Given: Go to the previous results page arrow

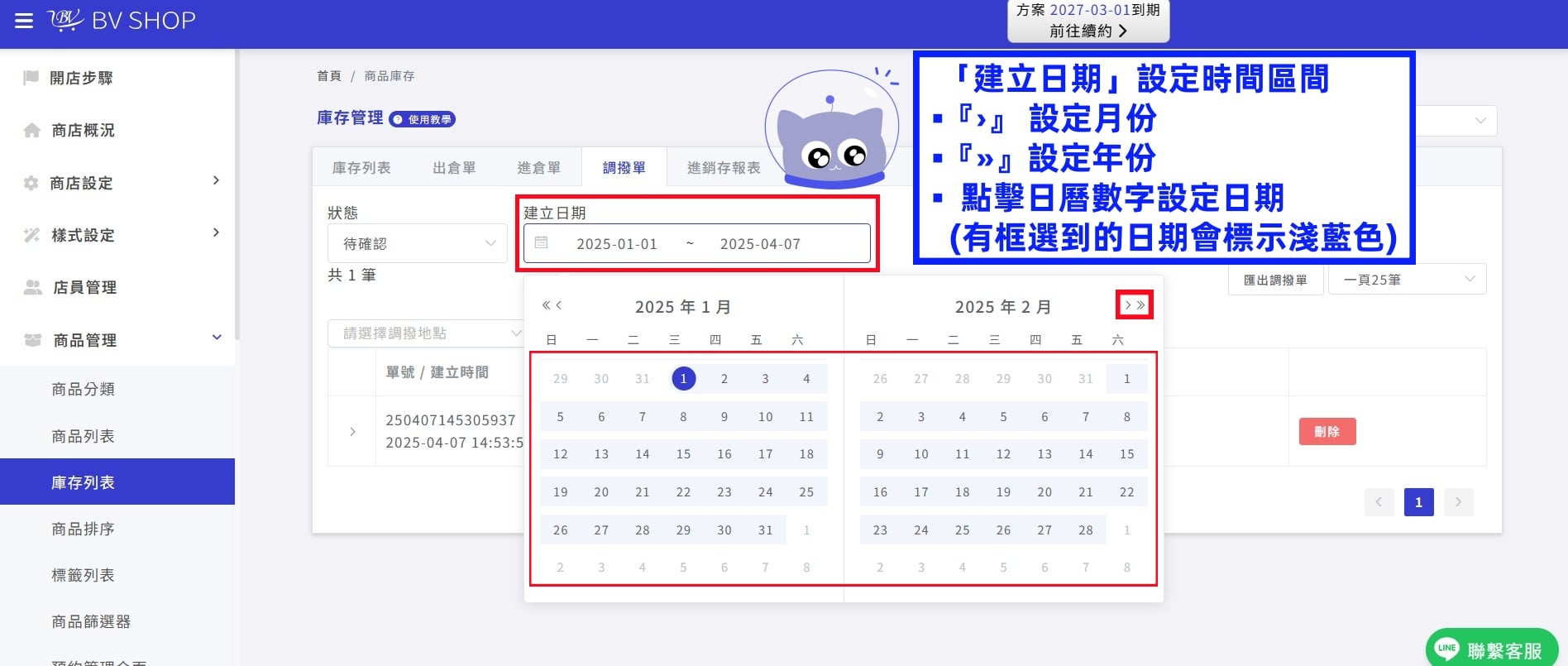Looking at the screenshot, I should (1379, 502).
